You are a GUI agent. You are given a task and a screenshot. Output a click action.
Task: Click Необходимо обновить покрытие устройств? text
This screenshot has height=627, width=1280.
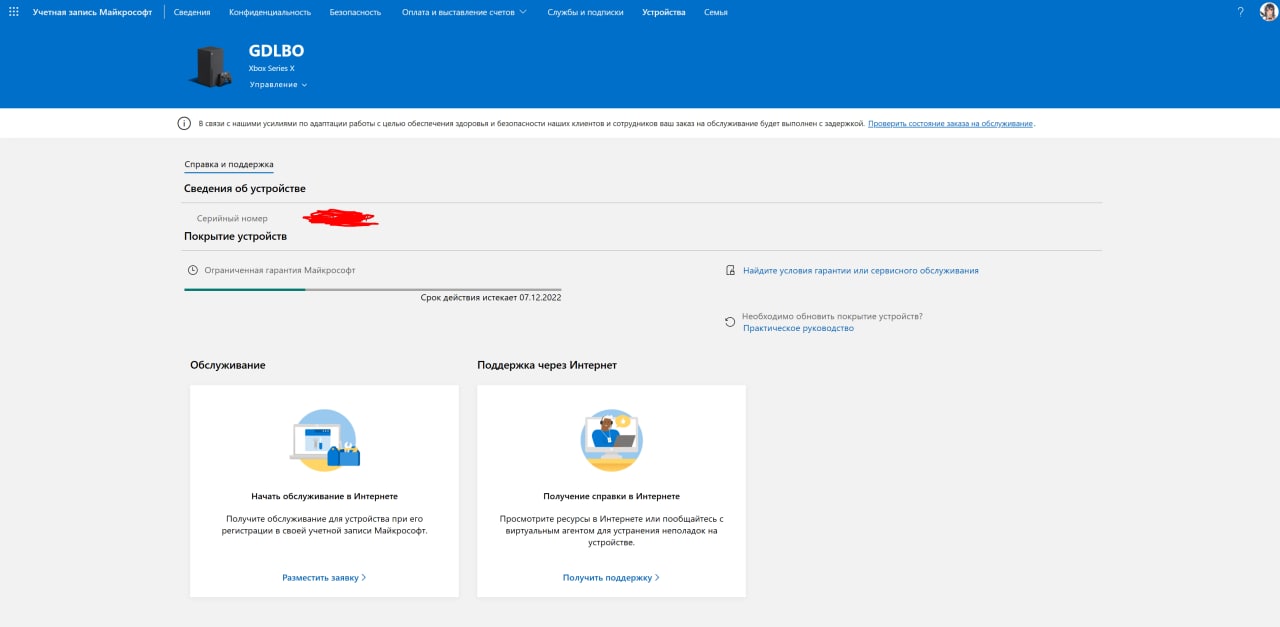pos(832,316)
